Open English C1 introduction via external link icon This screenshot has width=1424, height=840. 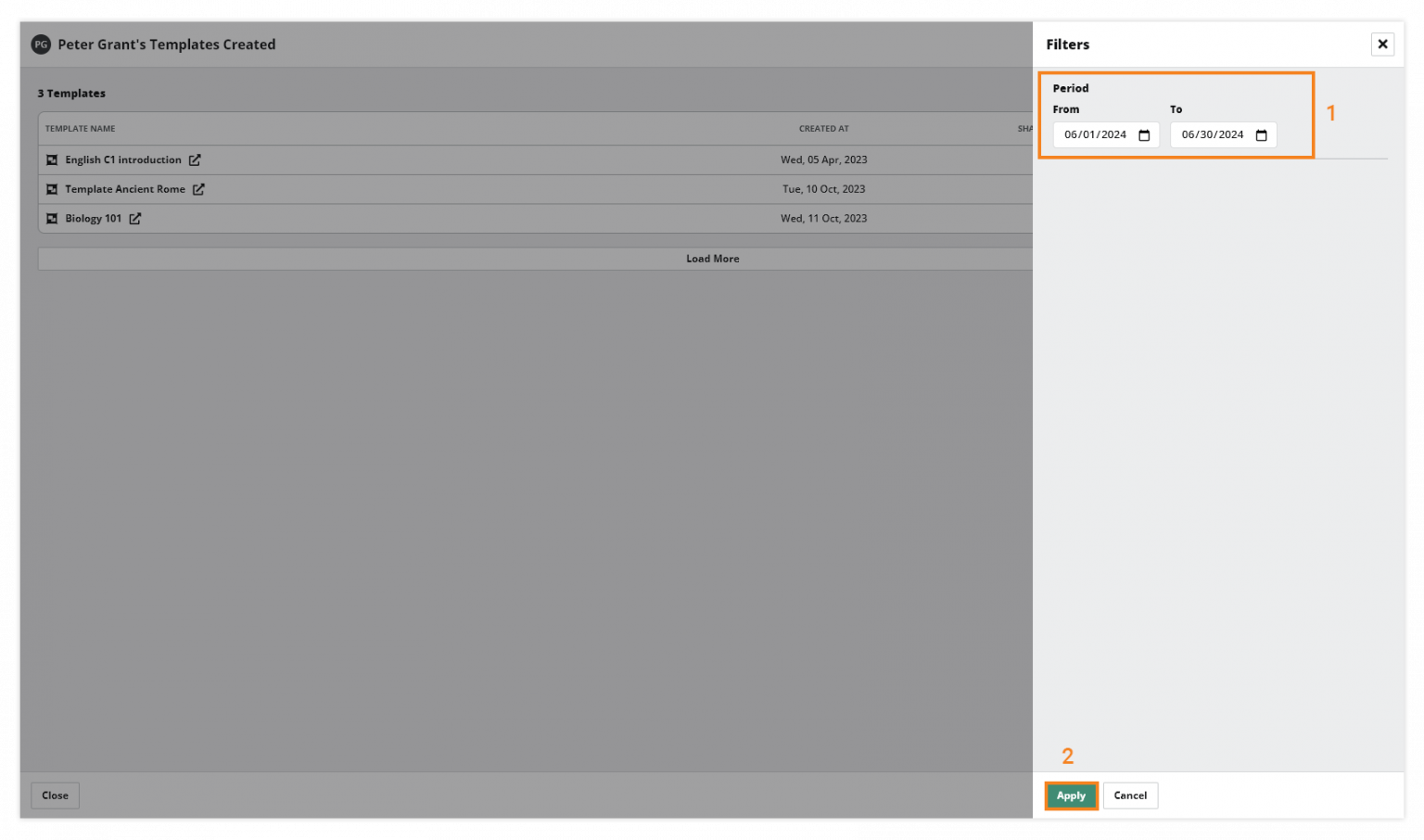195,159
